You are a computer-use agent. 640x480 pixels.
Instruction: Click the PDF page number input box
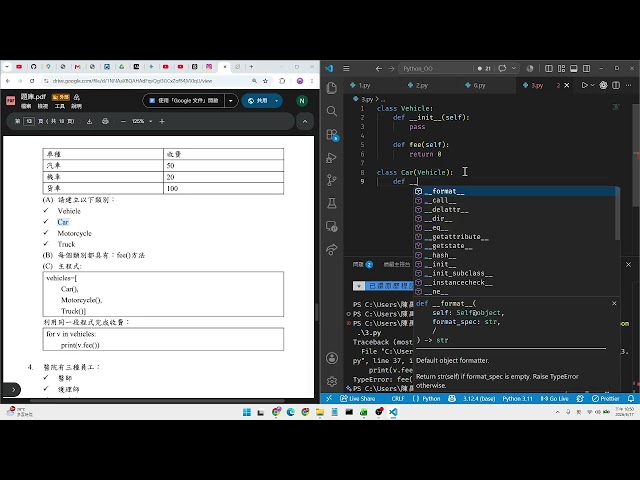[x=29, y=121]
